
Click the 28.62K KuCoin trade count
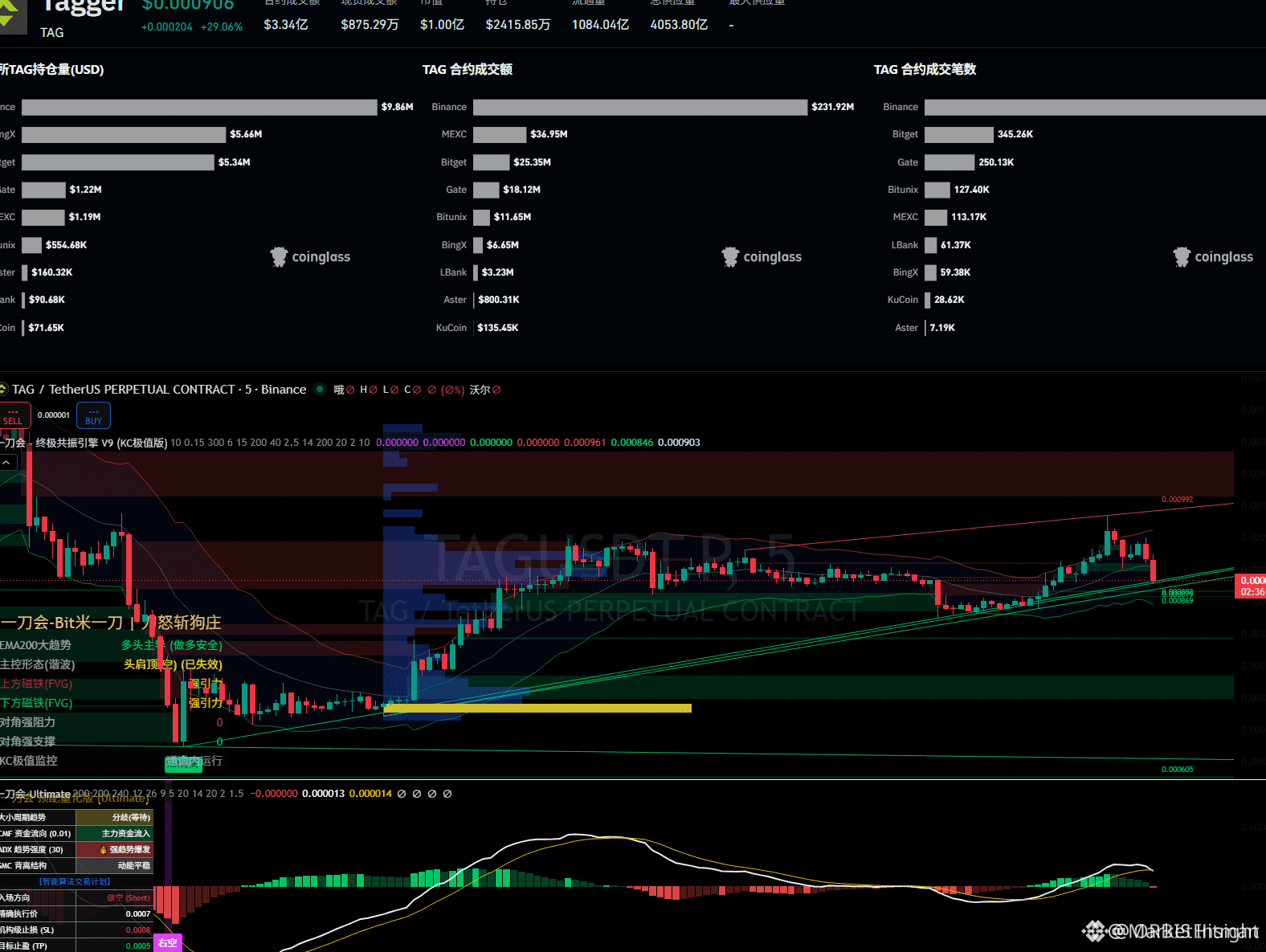pyautogui.click(x=949, y=300)
